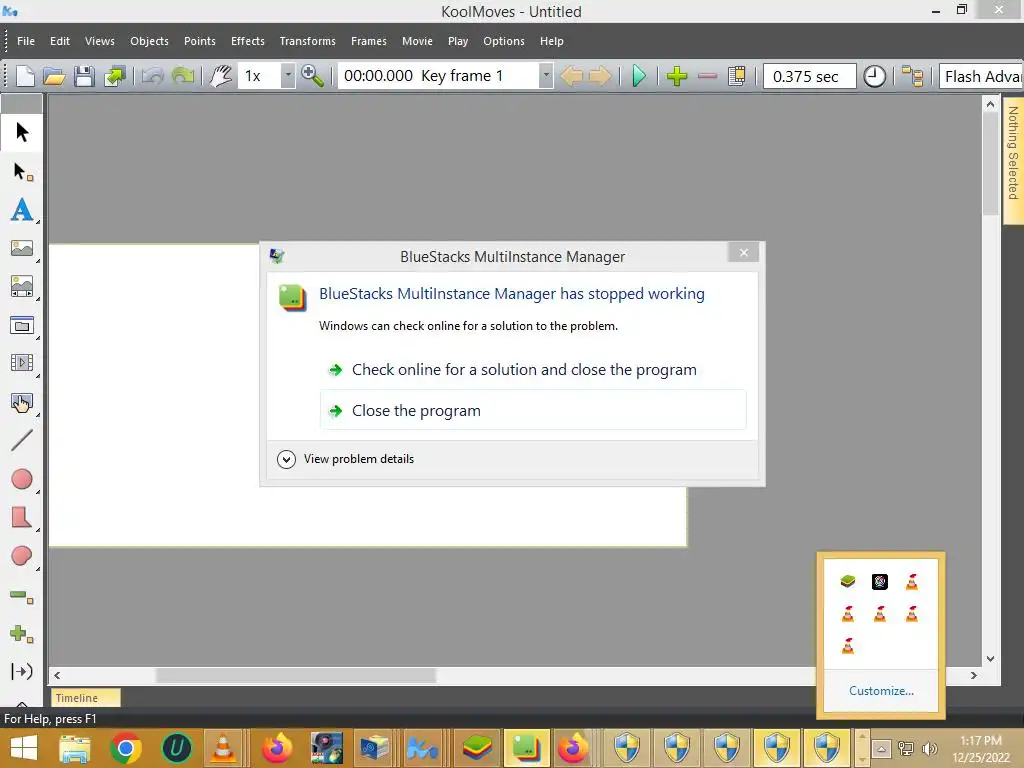Open the Views menu
Image resolution: width=1024 pixels, height=768 pixels.
[99, 41]
